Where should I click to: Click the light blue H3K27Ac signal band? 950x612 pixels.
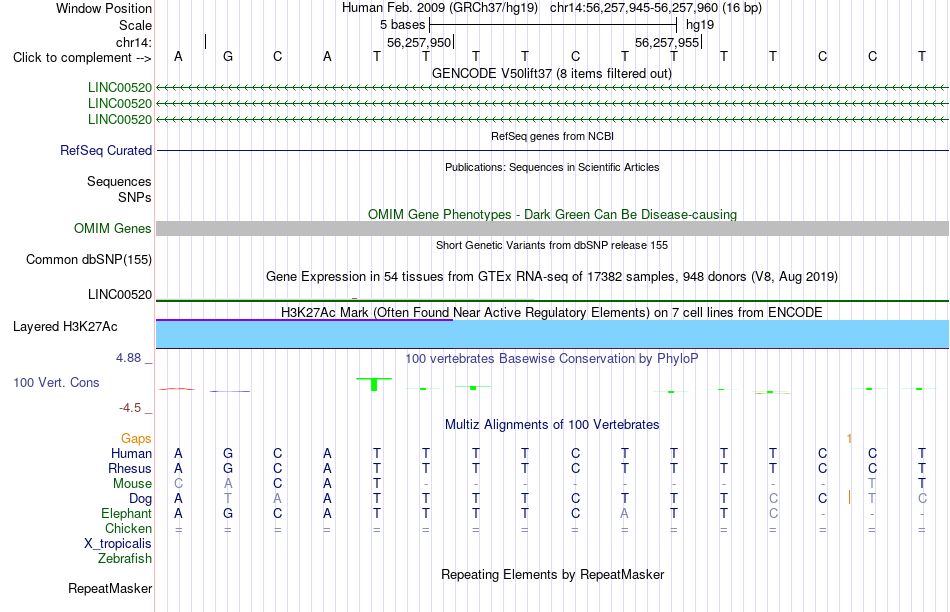click(x=553, y=334)
